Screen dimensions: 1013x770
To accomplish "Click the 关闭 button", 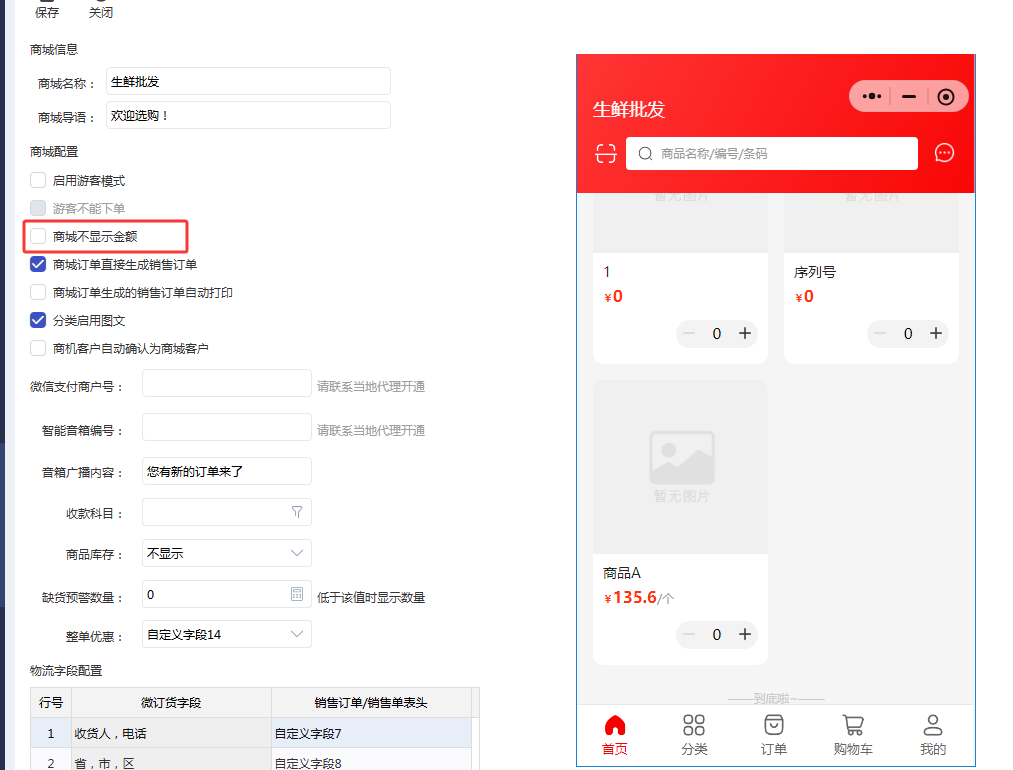I will (x=101, y=12).
